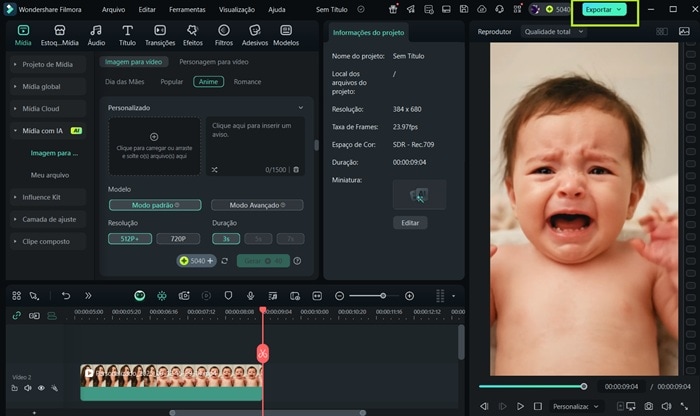Click the cloud upload icon in title bar

click(x=482, y=9)
